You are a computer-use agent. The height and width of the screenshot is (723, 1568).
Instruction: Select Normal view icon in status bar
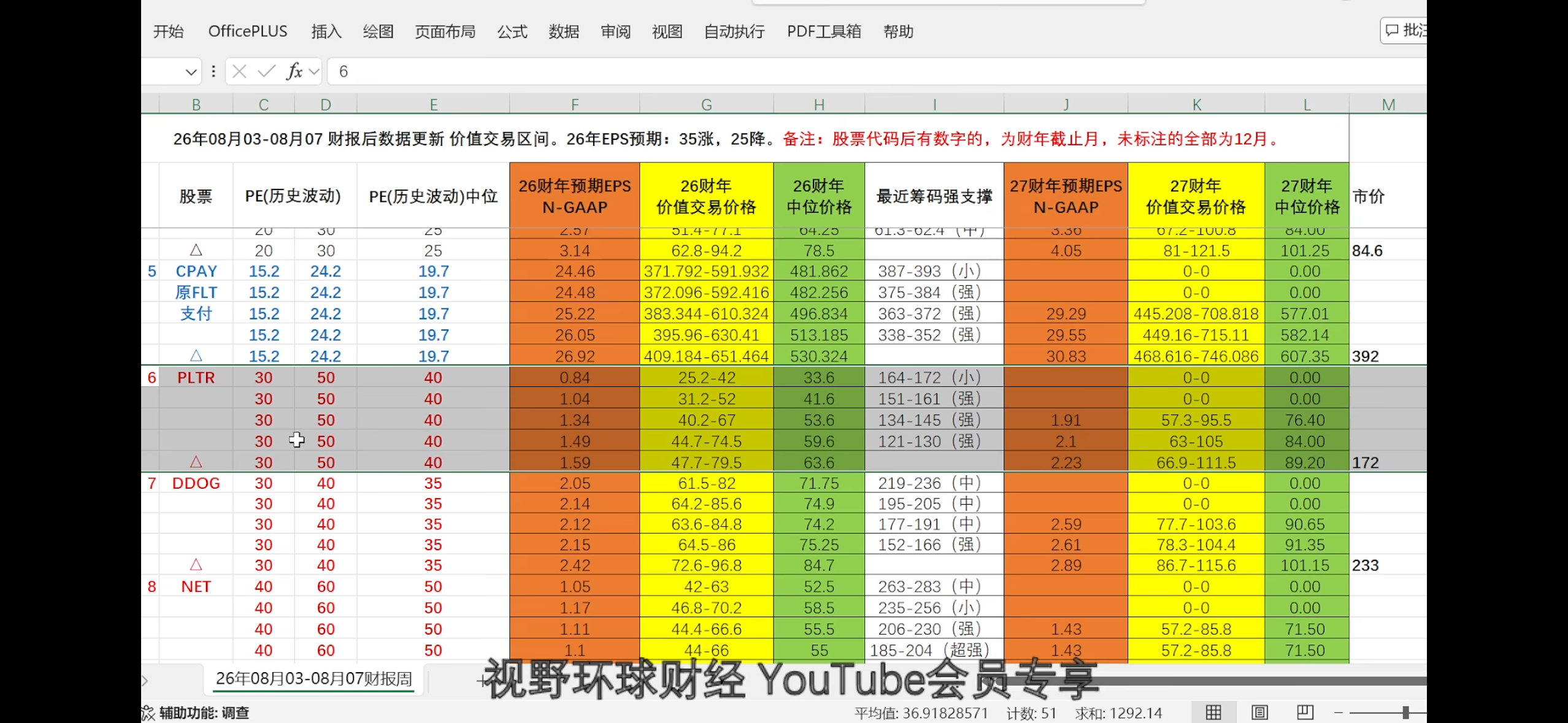[1213, 712]
